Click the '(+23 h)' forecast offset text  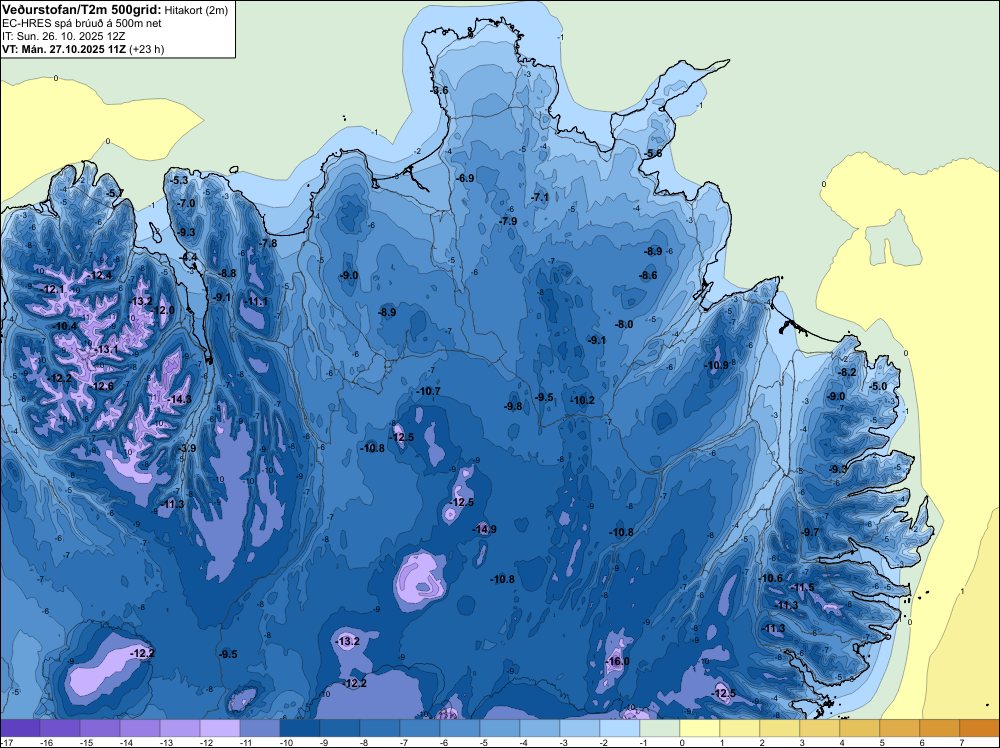(147, 49)
